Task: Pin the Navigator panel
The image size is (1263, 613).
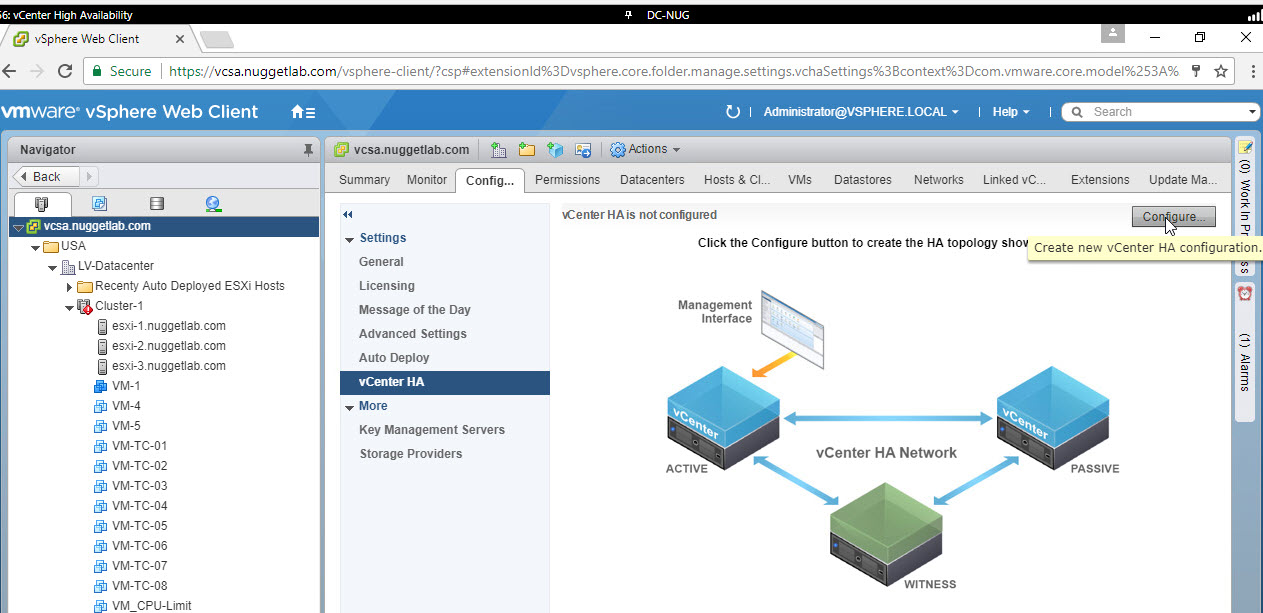Action: pyautogui.click(x=308, y=150)
